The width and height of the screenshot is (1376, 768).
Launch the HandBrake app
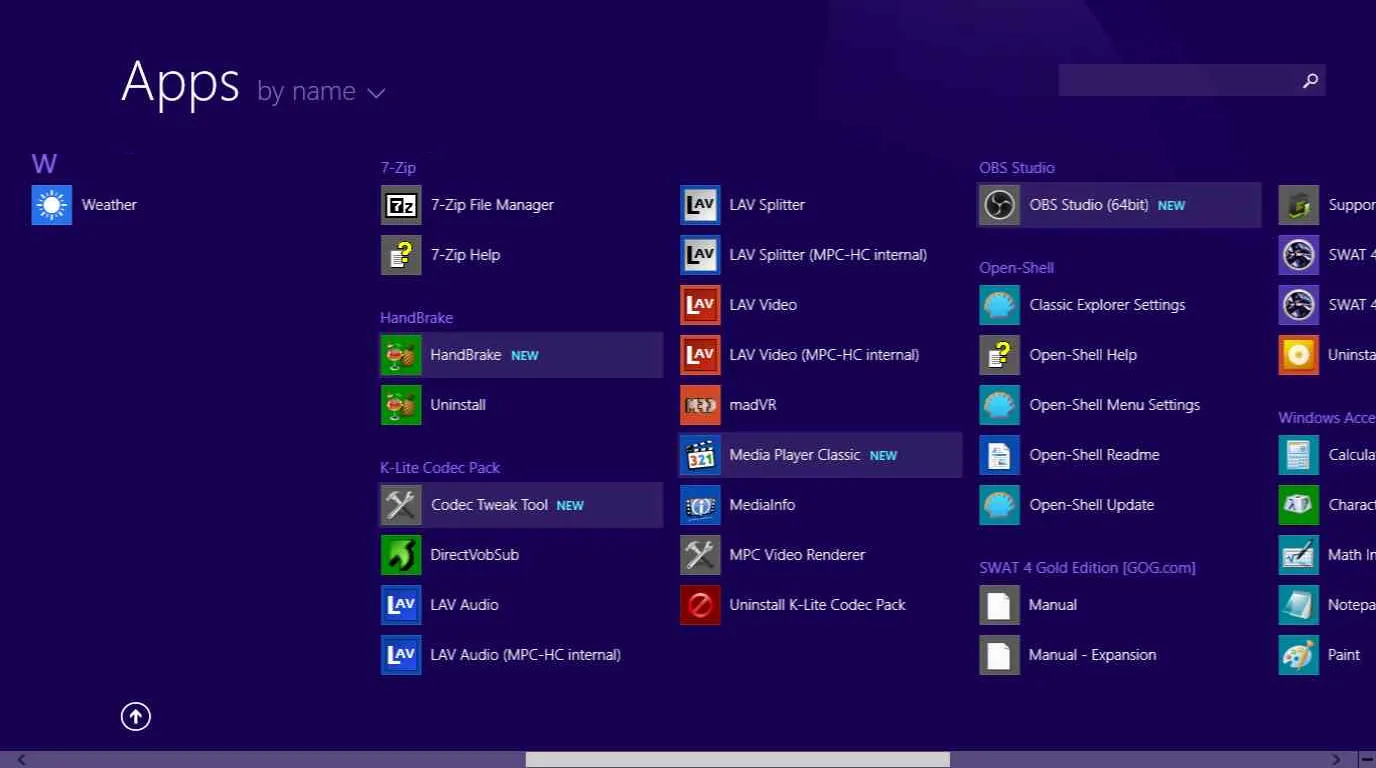[x=521, y=355]
